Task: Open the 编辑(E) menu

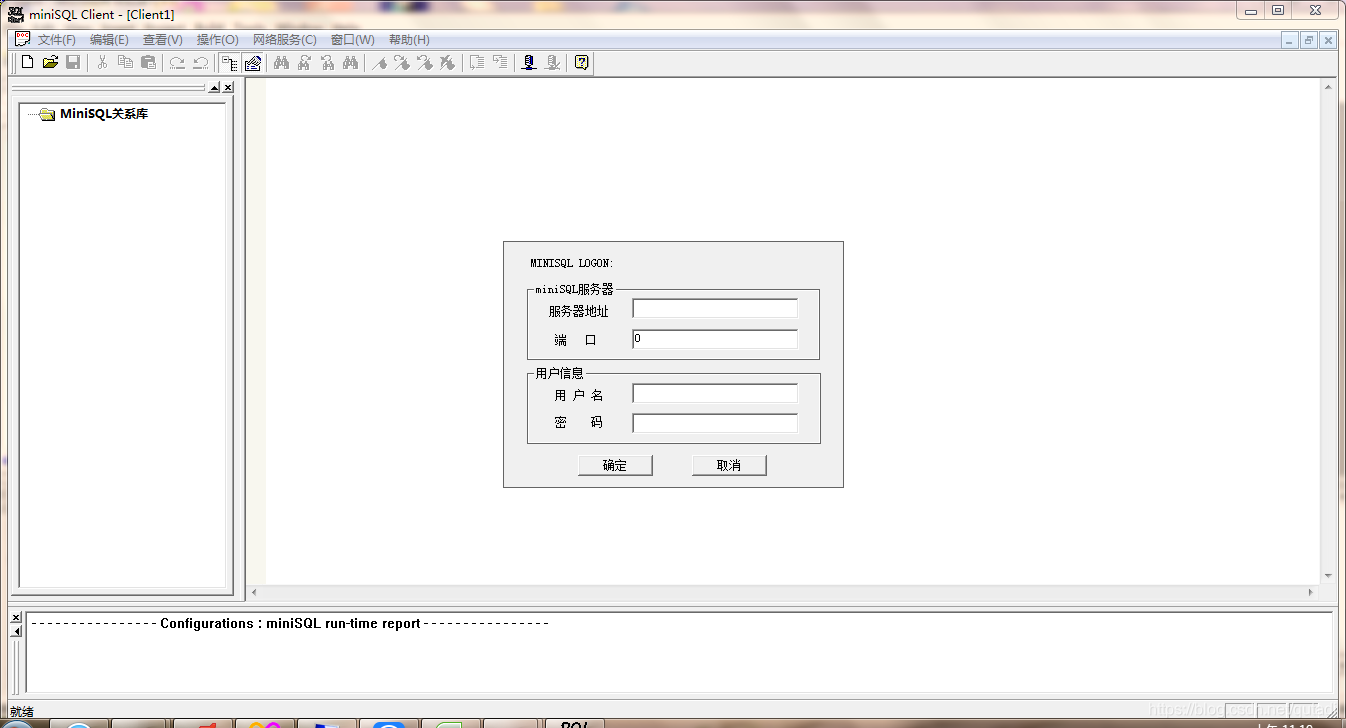Action: [109, 40]
